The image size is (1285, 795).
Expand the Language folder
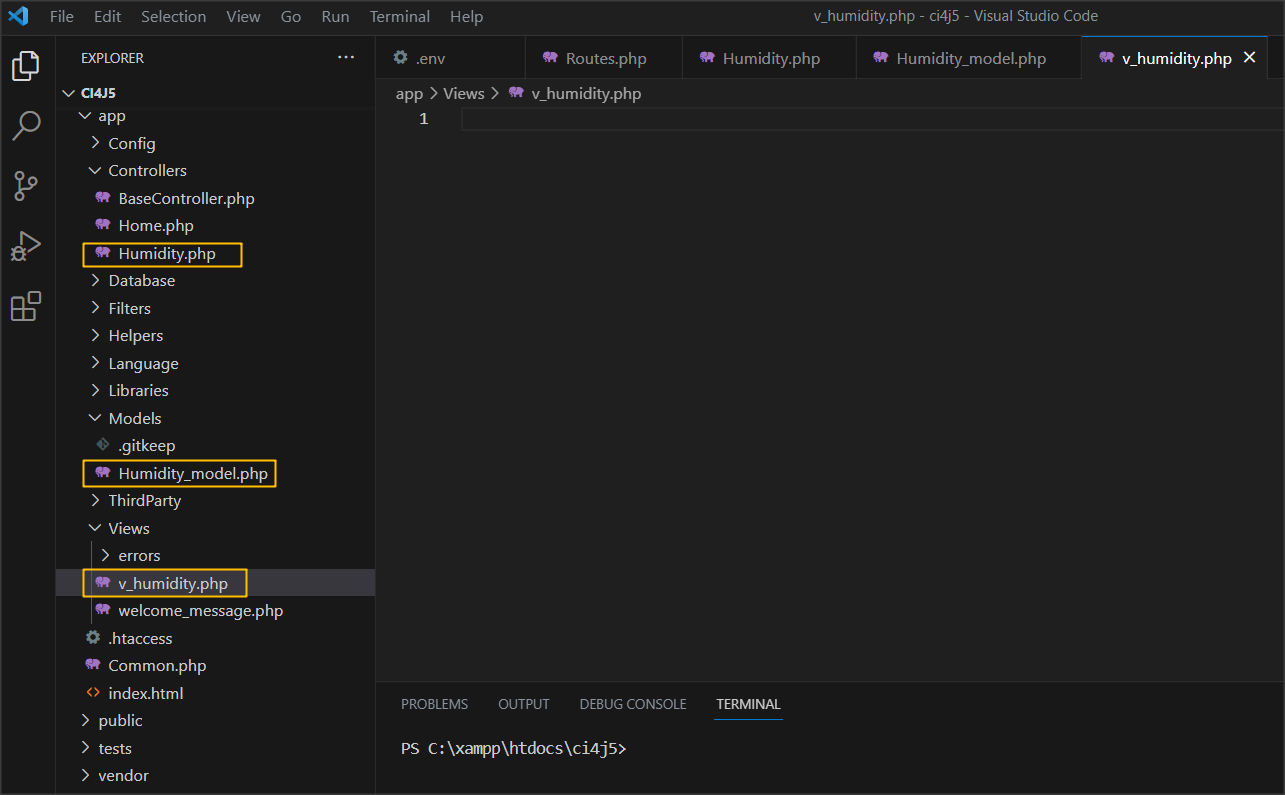(x=95, y=363)
